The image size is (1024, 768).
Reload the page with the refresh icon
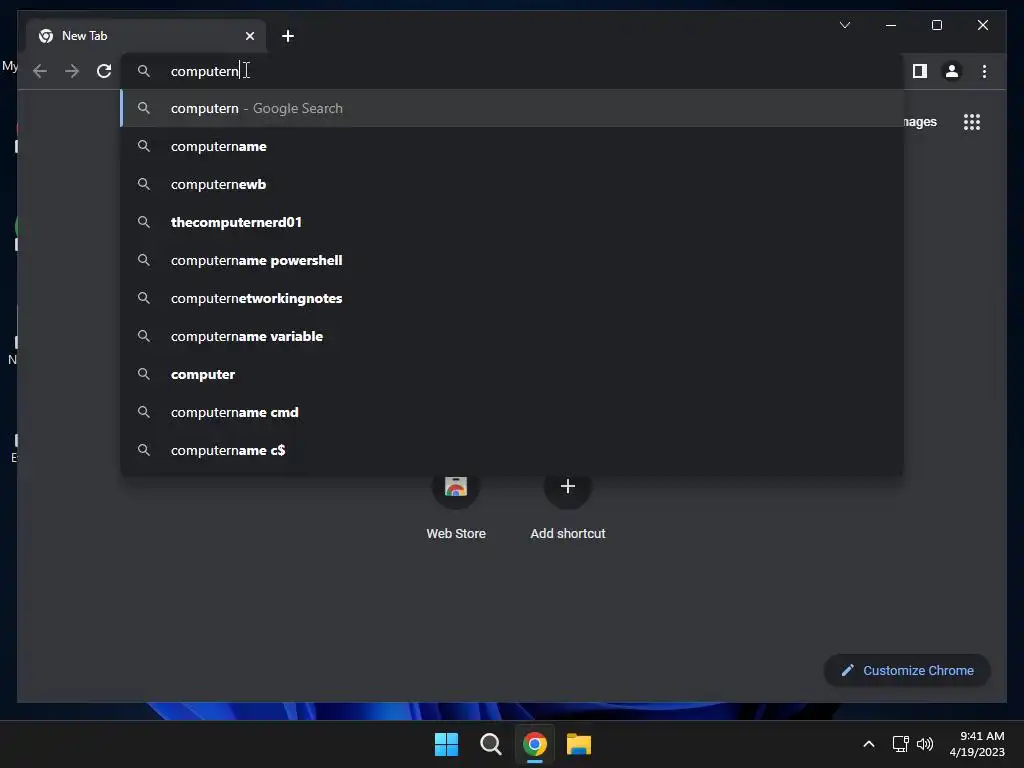coord(104,71)
